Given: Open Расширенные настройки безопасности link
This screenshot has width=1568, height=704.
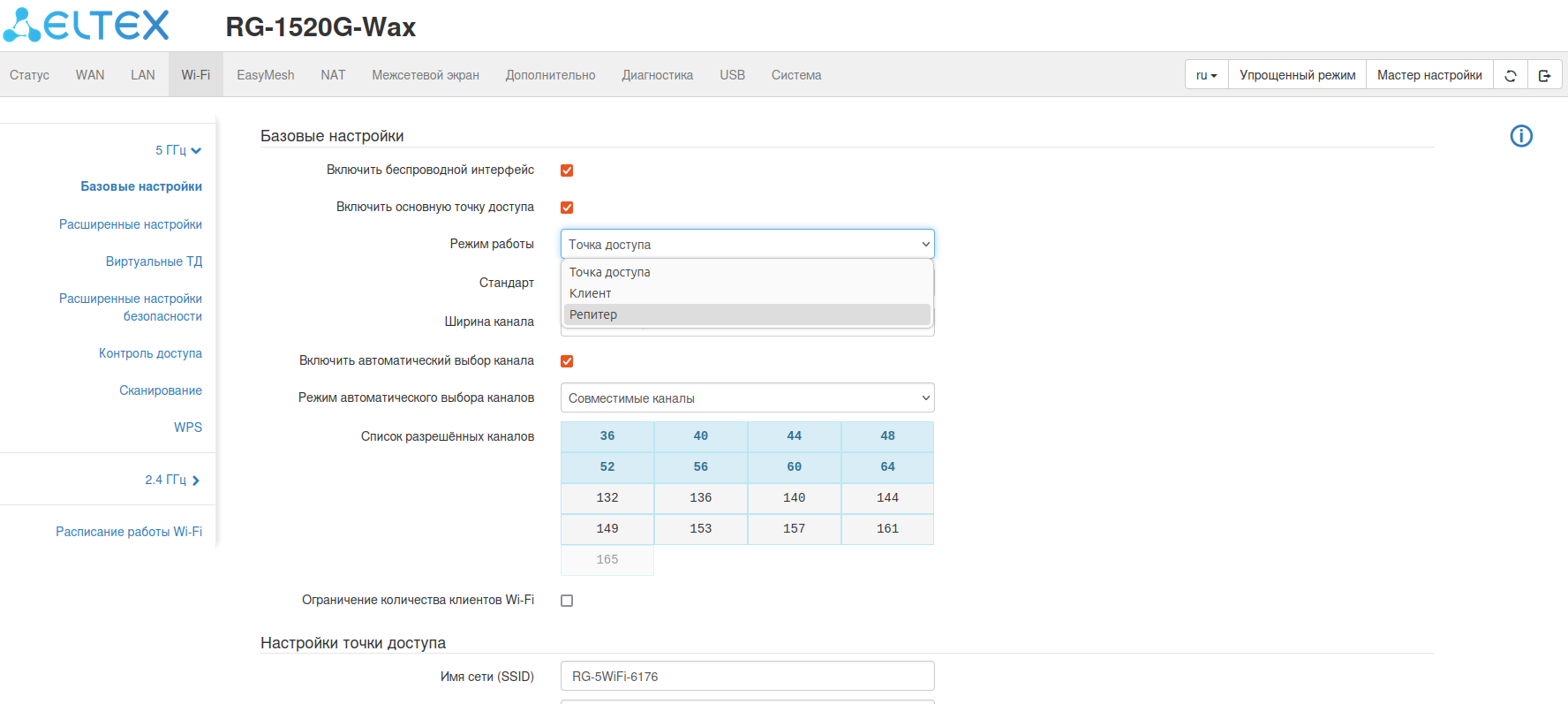Looking at the screenshot, I should pos(131,307).
